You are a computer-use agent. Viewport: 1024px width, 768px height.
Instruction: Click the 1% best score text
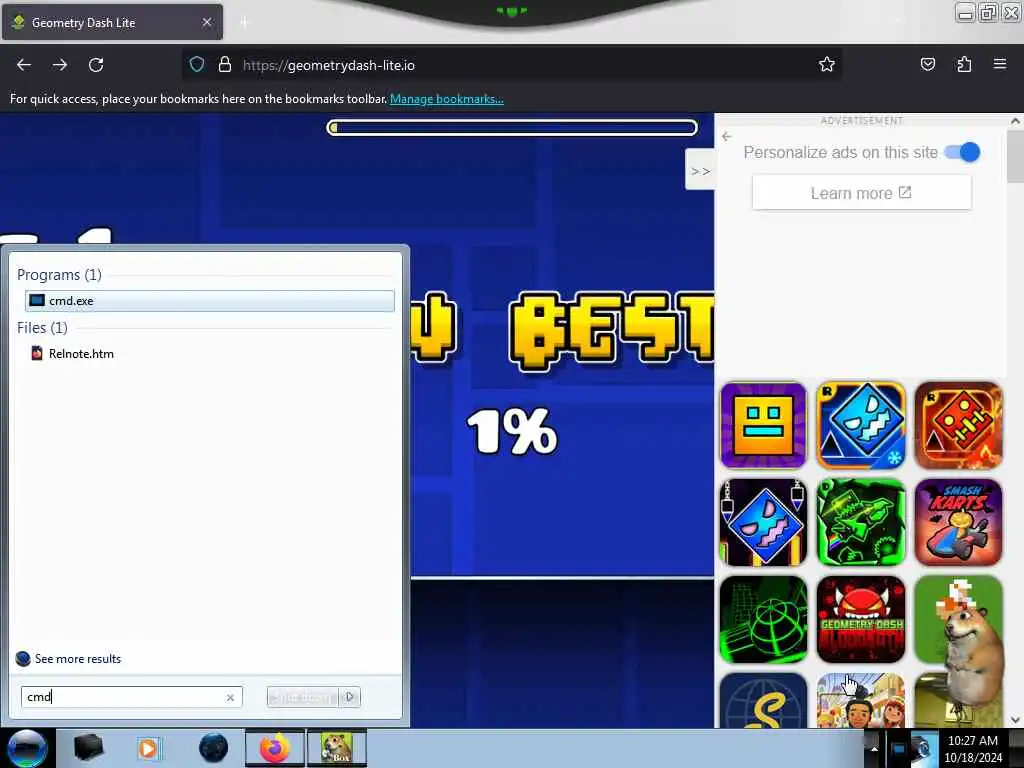(512, 432)
